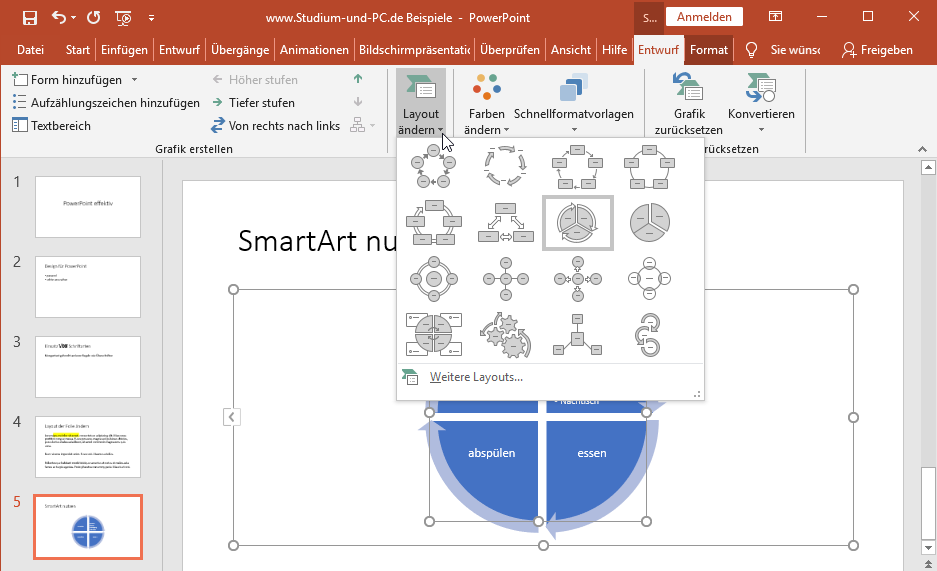Click the scroll up arrow of the slide scrollbar
The width and height of the screenshot is (937, 571).
[928, 168]
